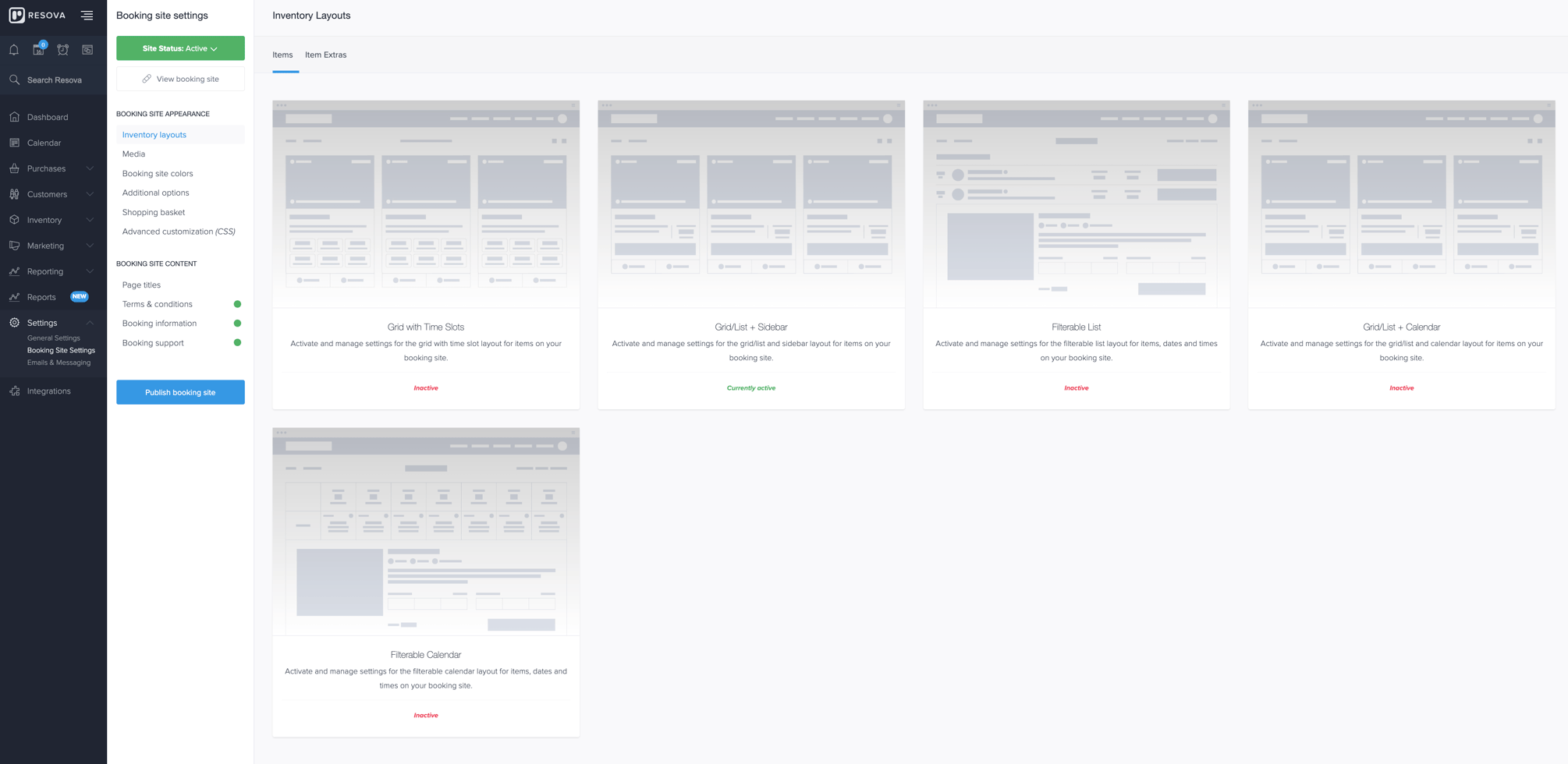Select the Filterable Calendar layout thumbnail
The width and height of the screenshot is (1568, 764).
click(x=425, y=531)
